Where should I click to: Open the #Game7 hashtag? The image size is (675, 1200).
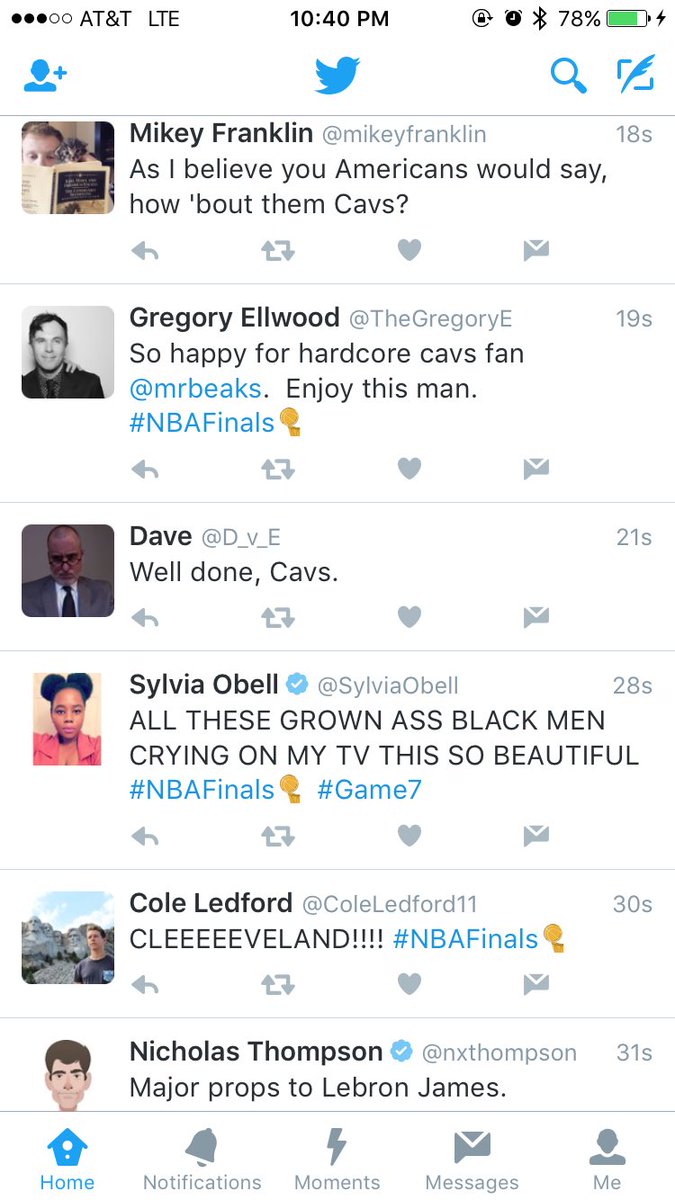point(369,790)
